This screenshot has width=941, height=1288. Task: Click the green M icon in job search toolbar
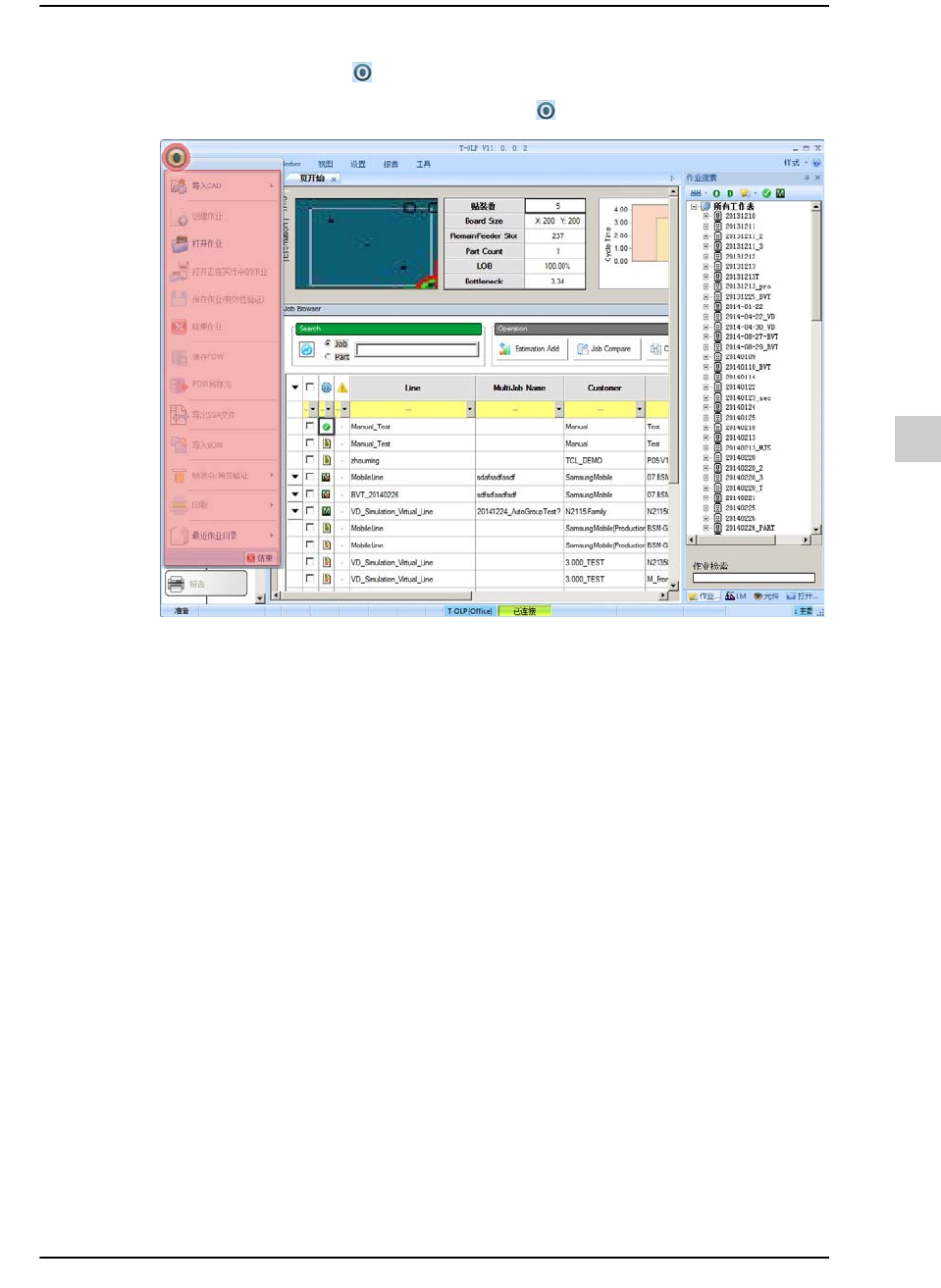coord(780,193)
